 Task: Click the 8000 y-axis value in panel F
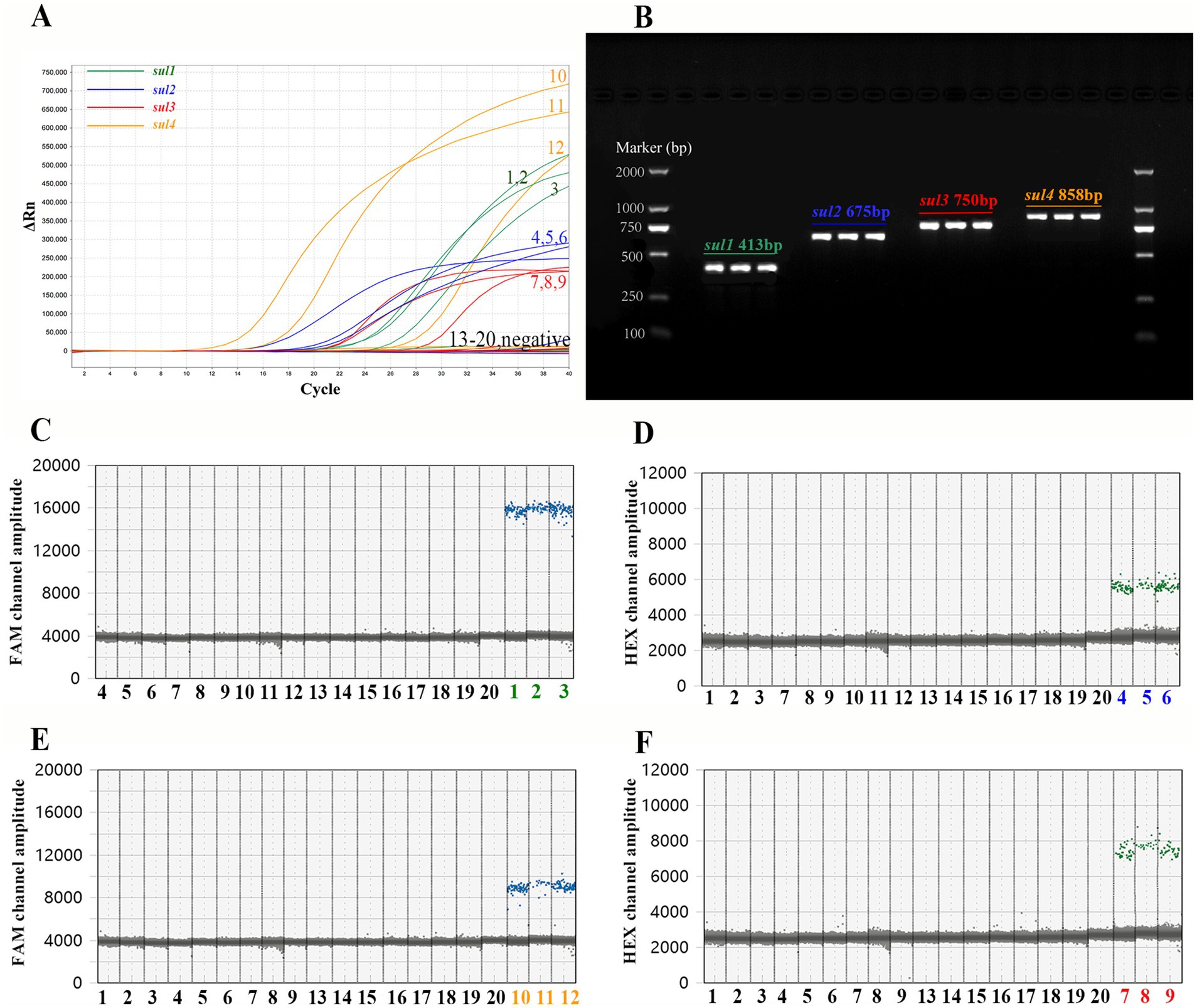point(668,841)
